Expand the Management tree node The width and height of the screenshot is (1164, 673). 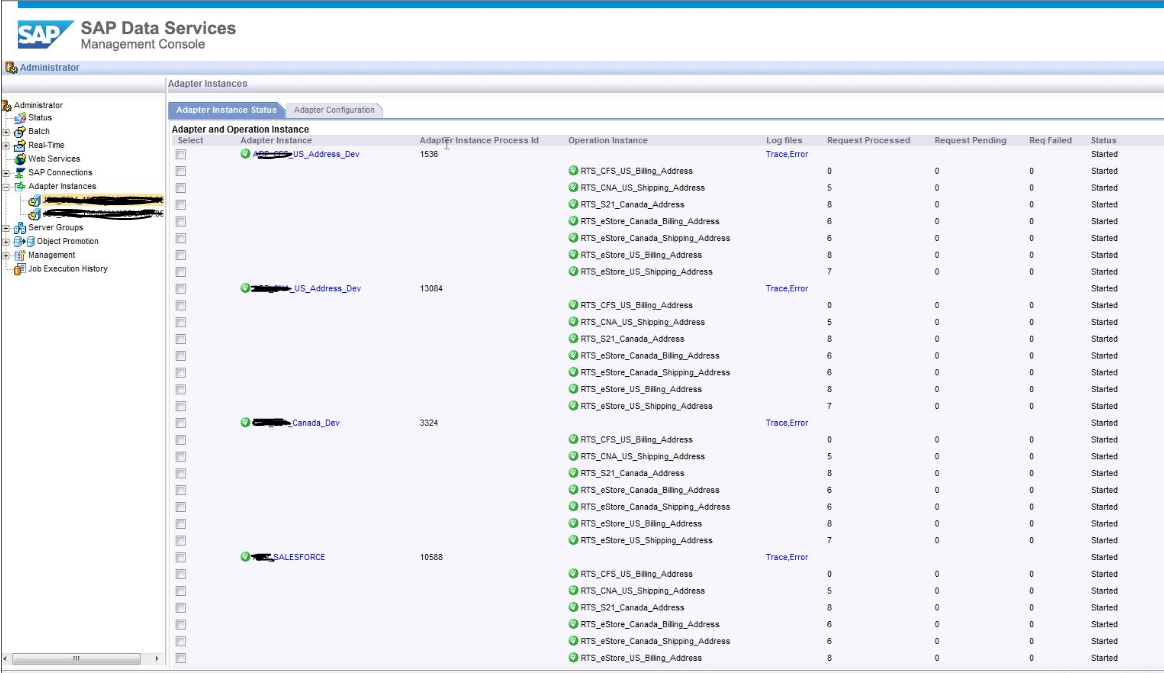(7, 255)
